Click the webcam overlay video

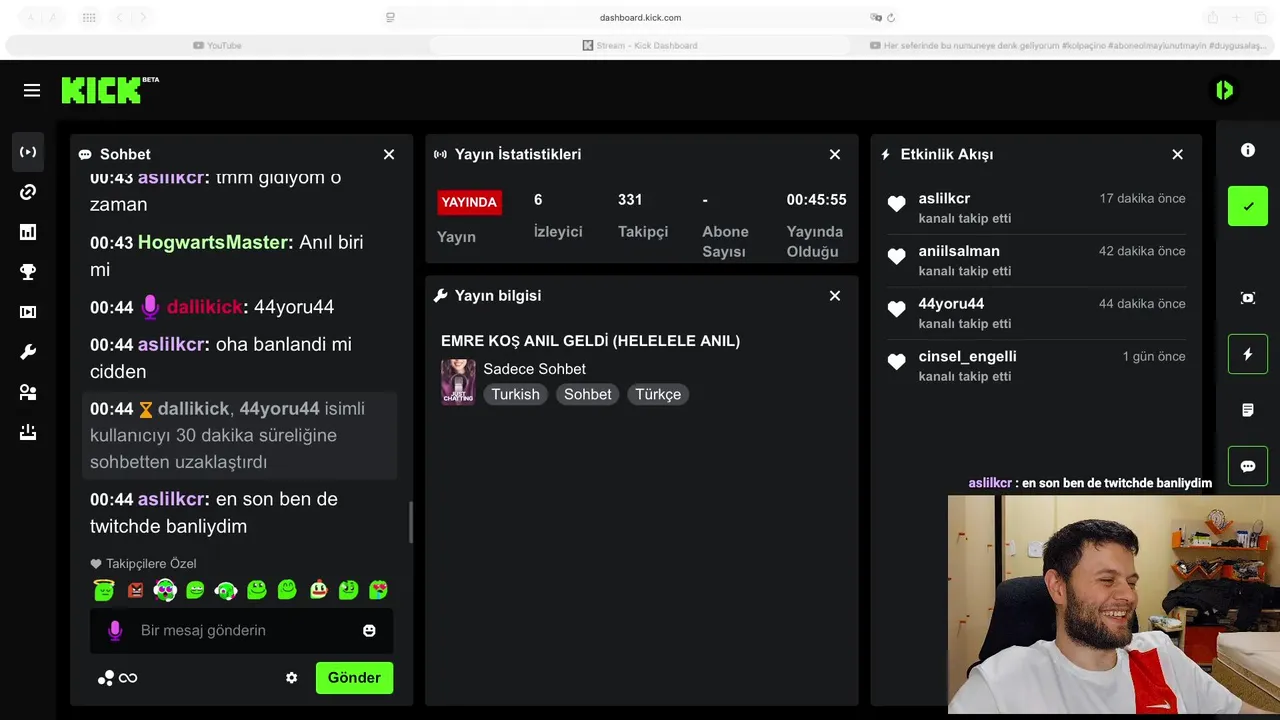coord(1114,604)
